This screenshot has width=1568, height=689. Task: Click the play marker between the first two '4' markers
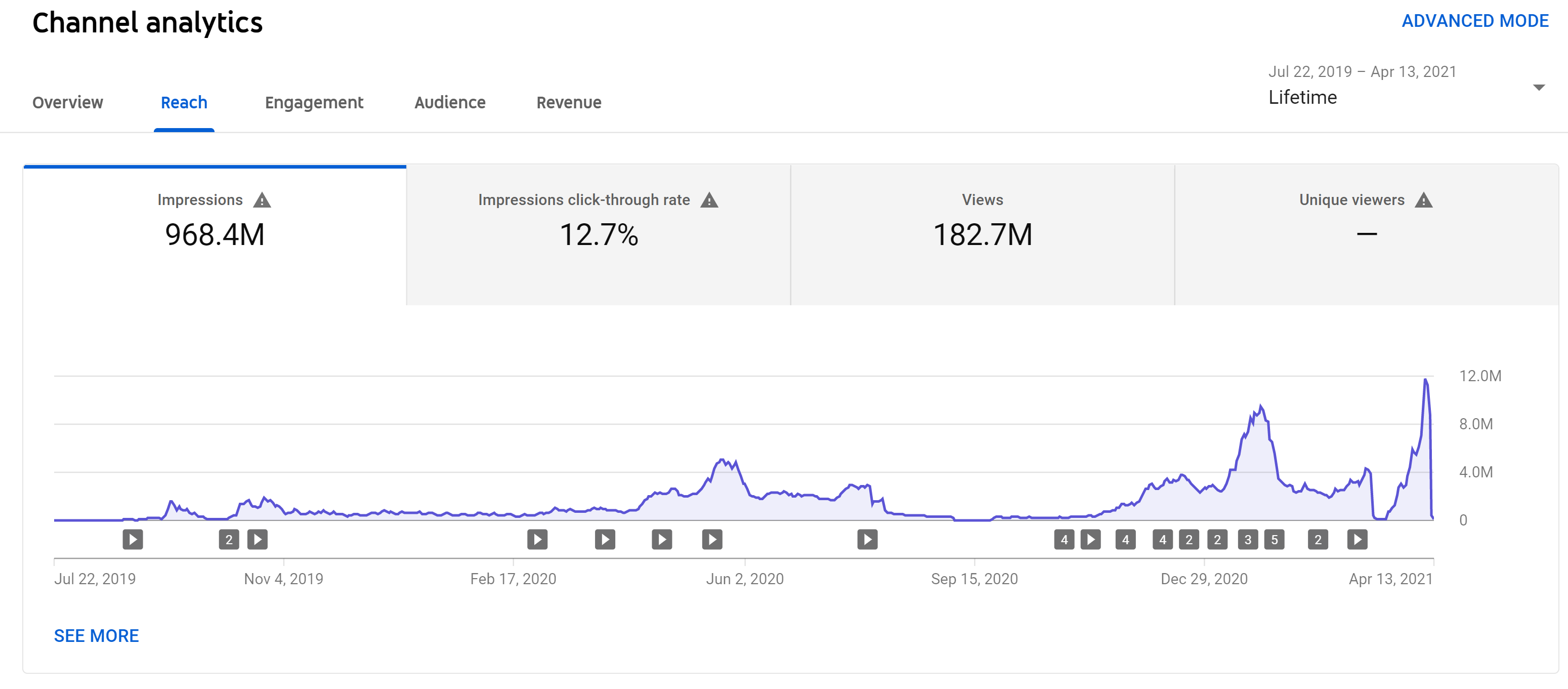click(1090, 539)
